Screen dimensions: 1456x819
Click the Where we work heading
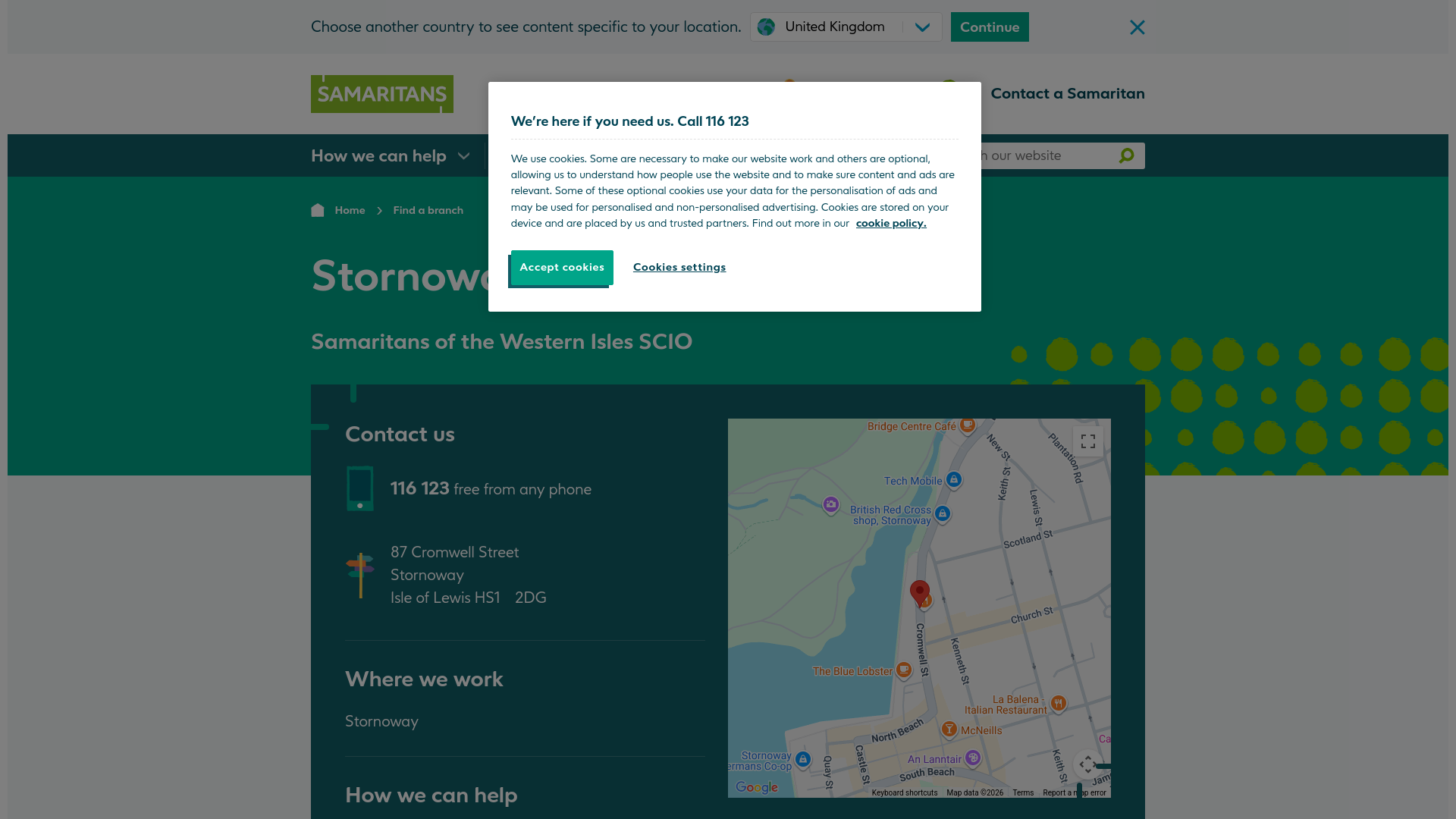pos(424,679)
